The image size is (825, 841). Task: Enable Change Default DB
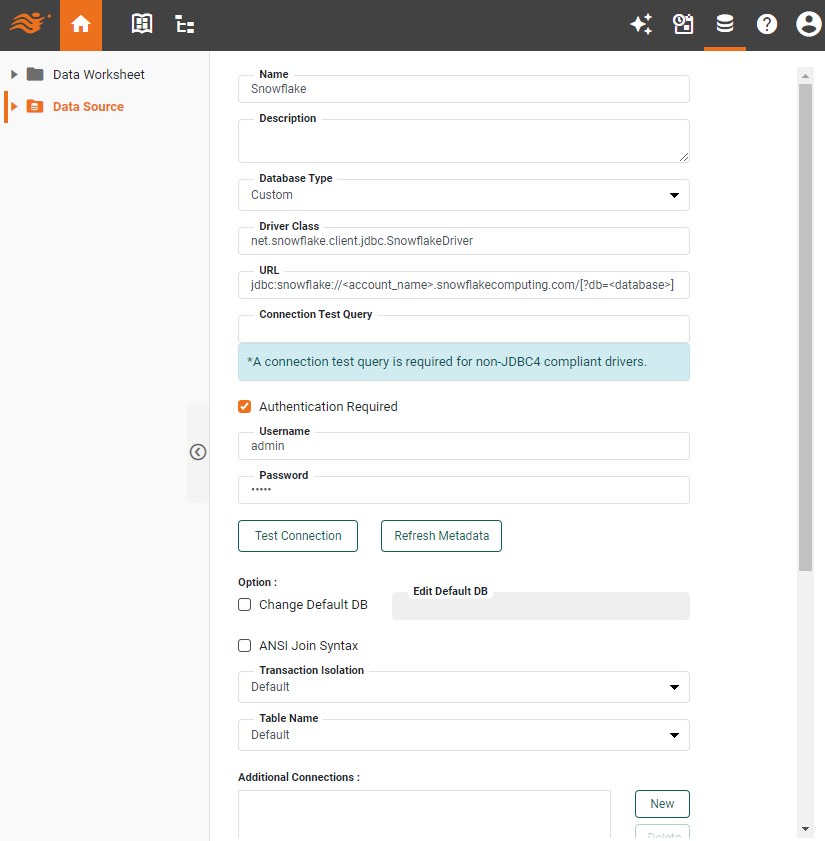[244, 604]
